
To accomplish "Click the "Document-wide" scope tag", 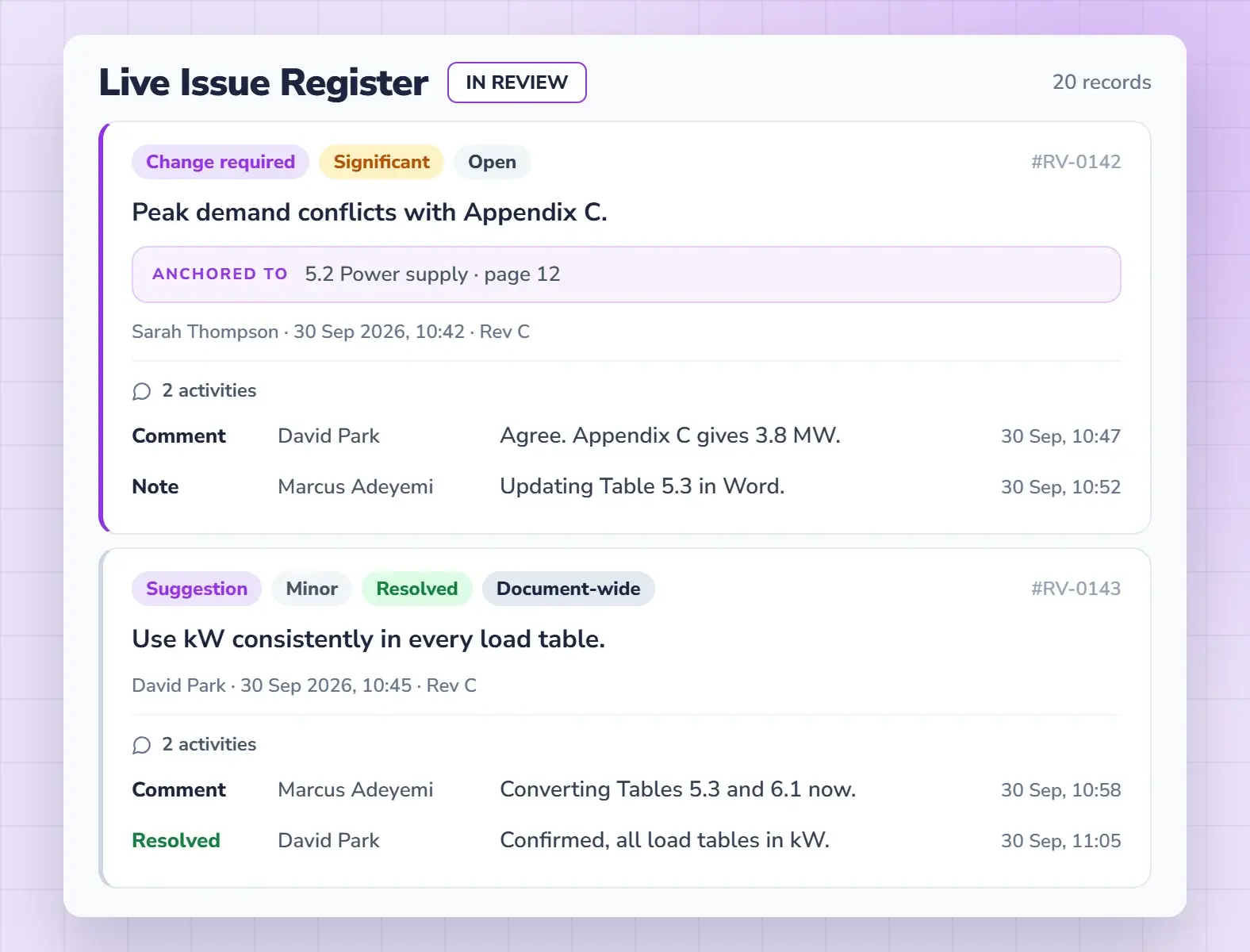I will (569, 589).
